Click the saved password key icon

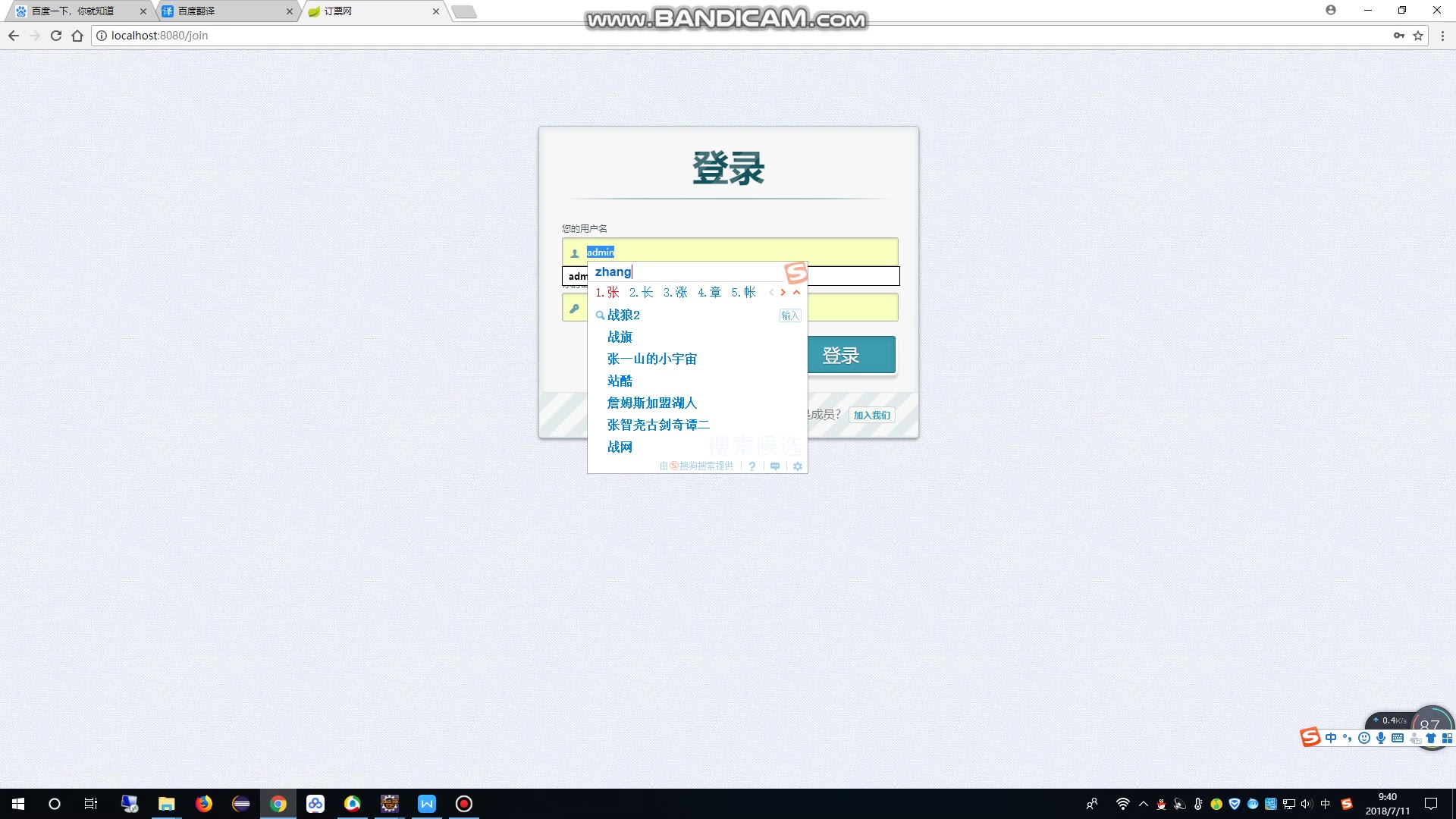click(1398, 36)
